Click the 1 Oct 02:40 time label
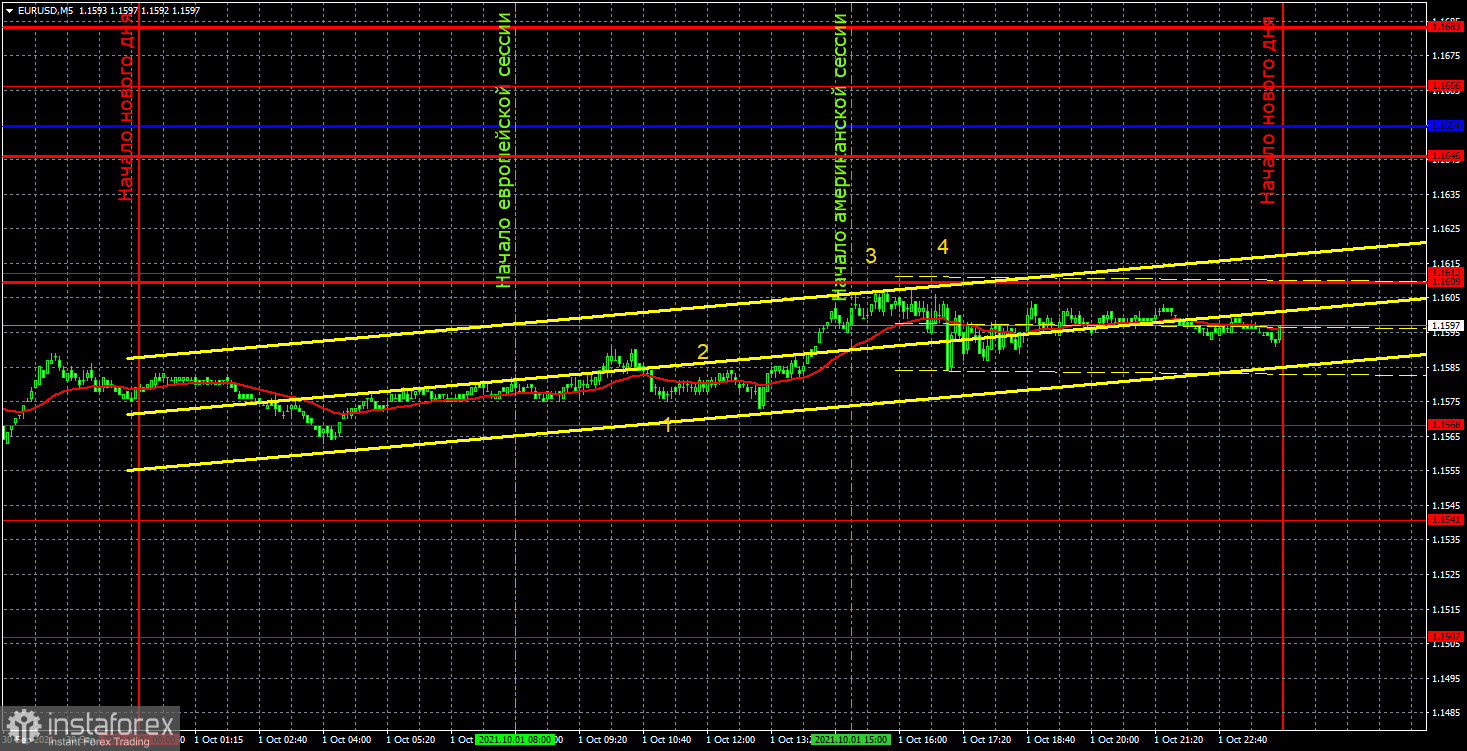The image size is (1467, 751). tap(283, 740)
